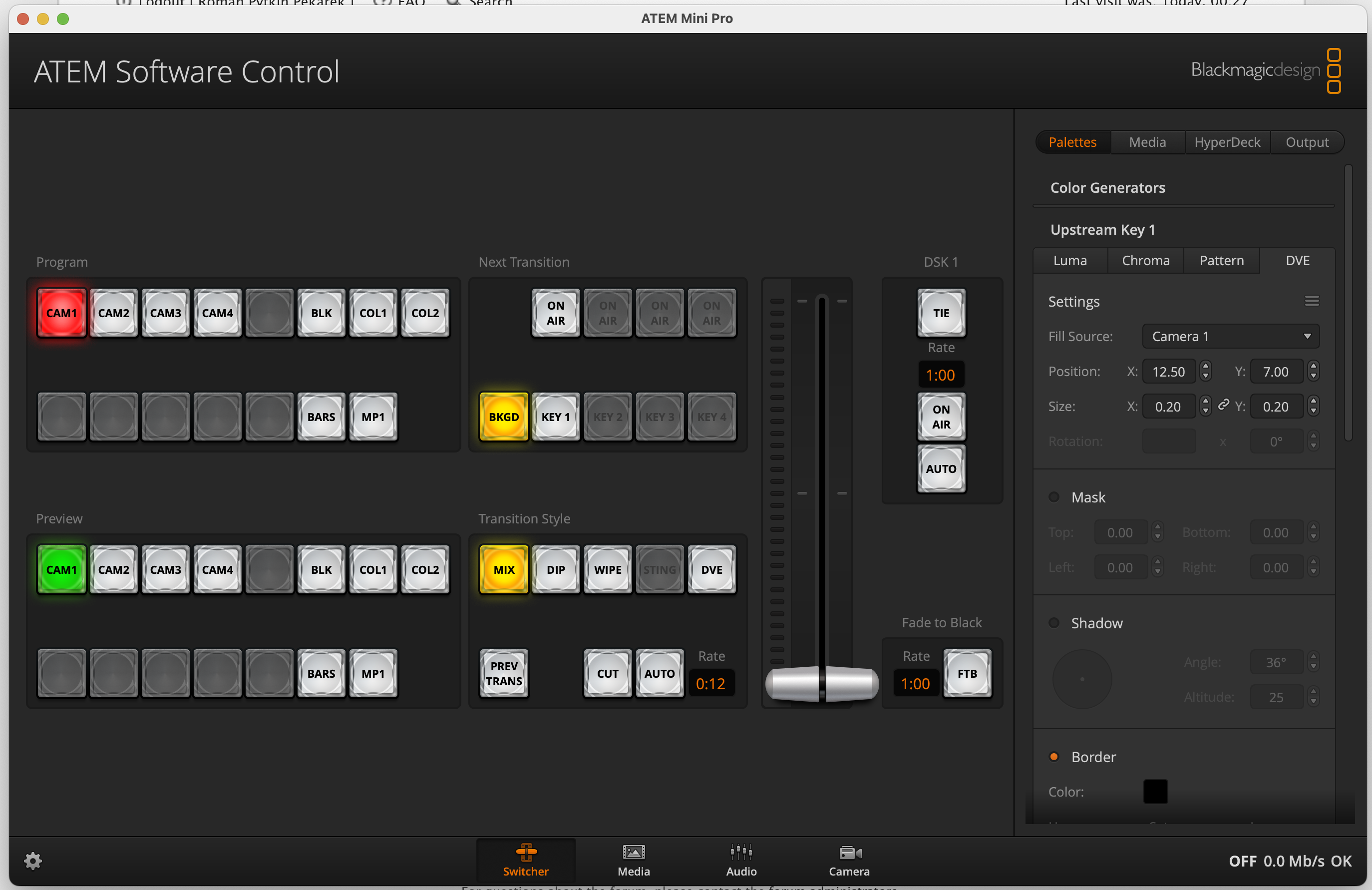Open the settings gear at bottom left

[33, 861]
